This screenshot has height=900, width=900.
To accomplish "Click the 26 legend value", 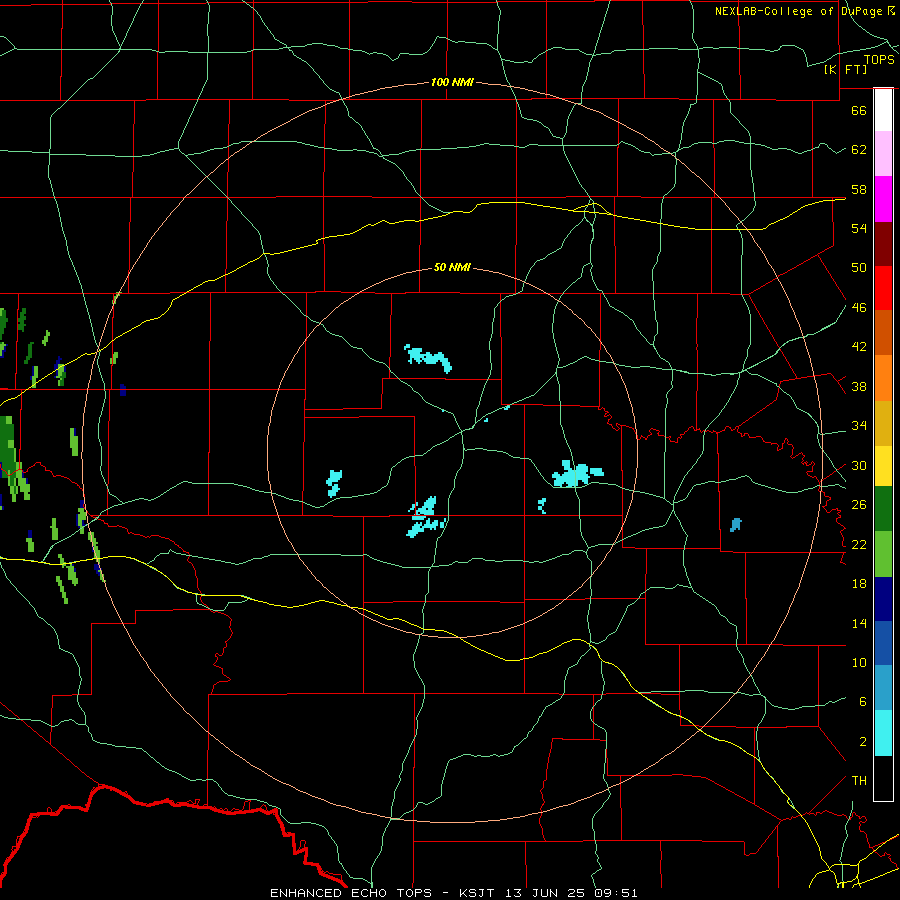I will pyautogui.click(x=859, y=505).
